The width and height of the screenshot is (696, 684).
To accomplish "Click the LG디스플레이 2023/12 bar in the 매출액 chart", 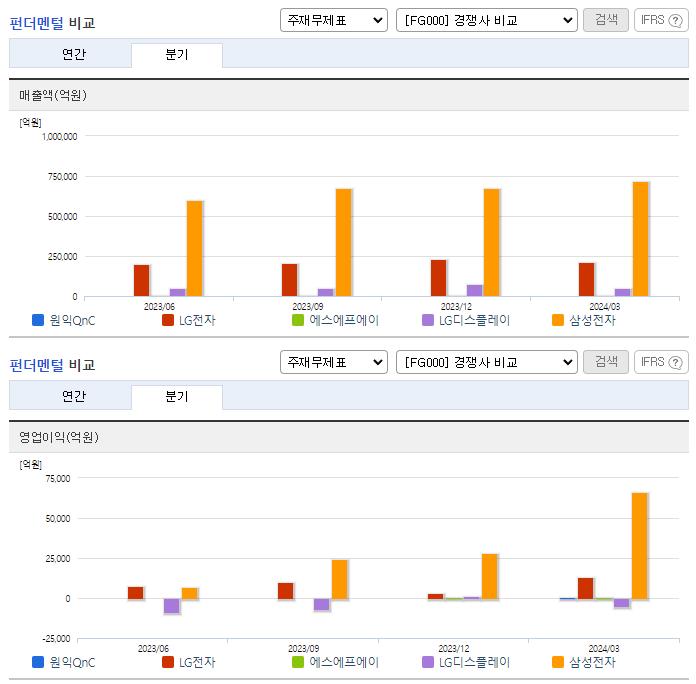I will point(475,290).
